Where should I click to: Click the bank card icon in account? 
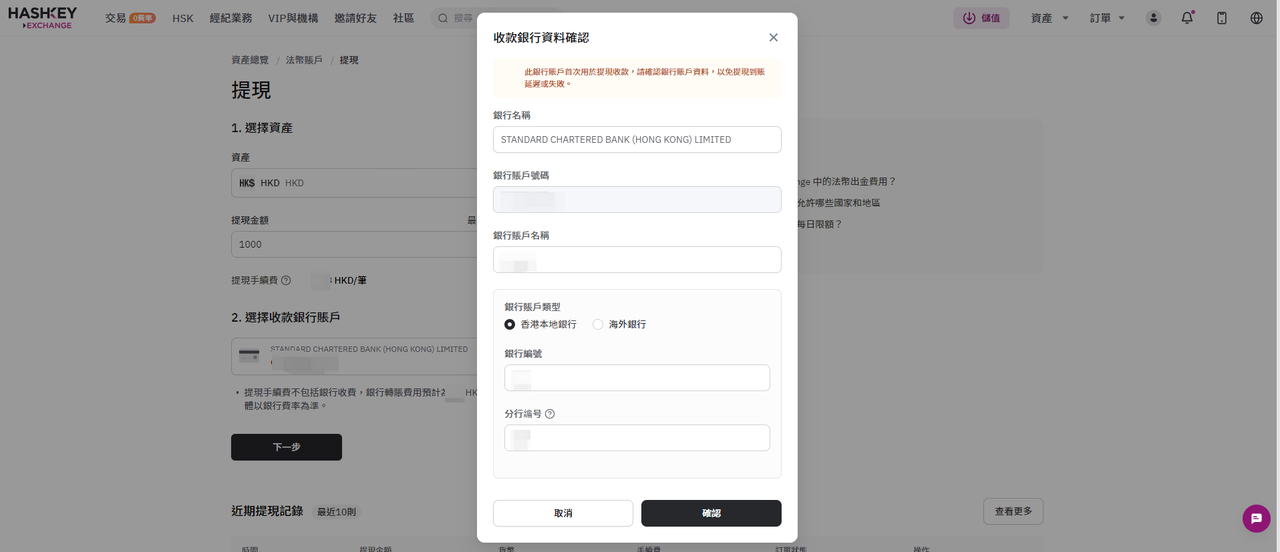[x=249, y=356]
